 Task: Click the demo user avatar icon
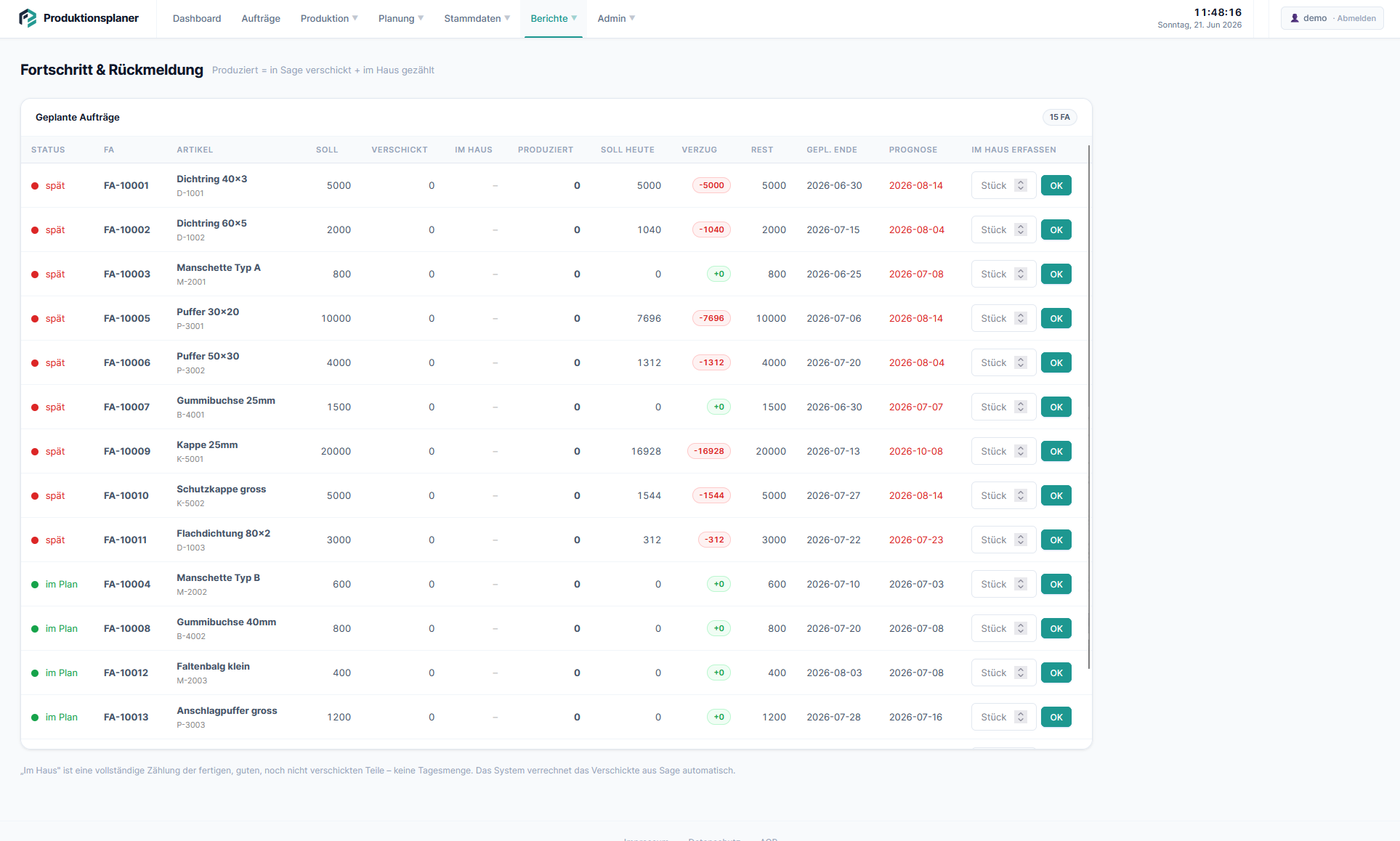pyautogui.click(x=1295, y=18)
